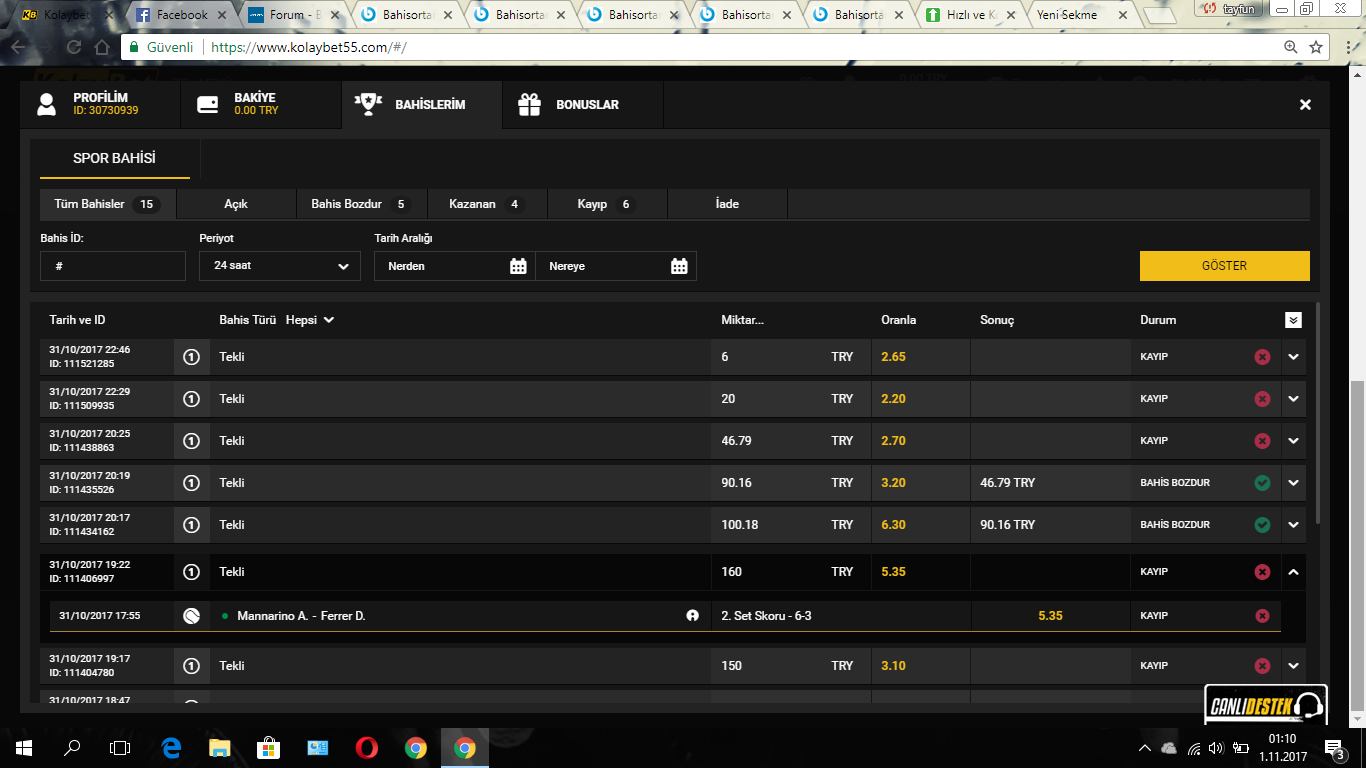Focus the Bahis ID input field
The width and height of the screenshot is (1366, 768).
[x=113, y=266]
